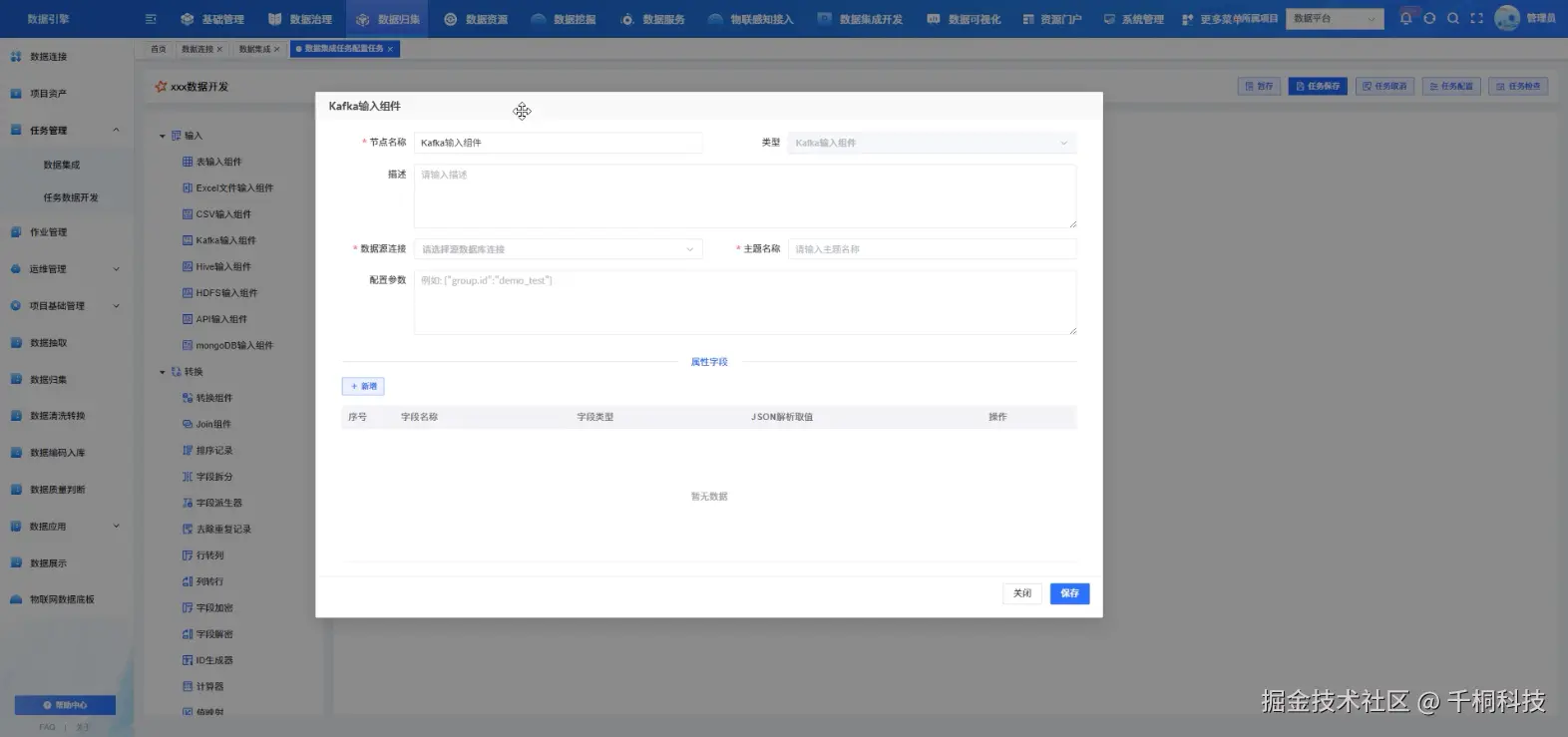Select 表输入组件 icon in component tree
The width and height of the screenshot is (1568, 737).
188,162
